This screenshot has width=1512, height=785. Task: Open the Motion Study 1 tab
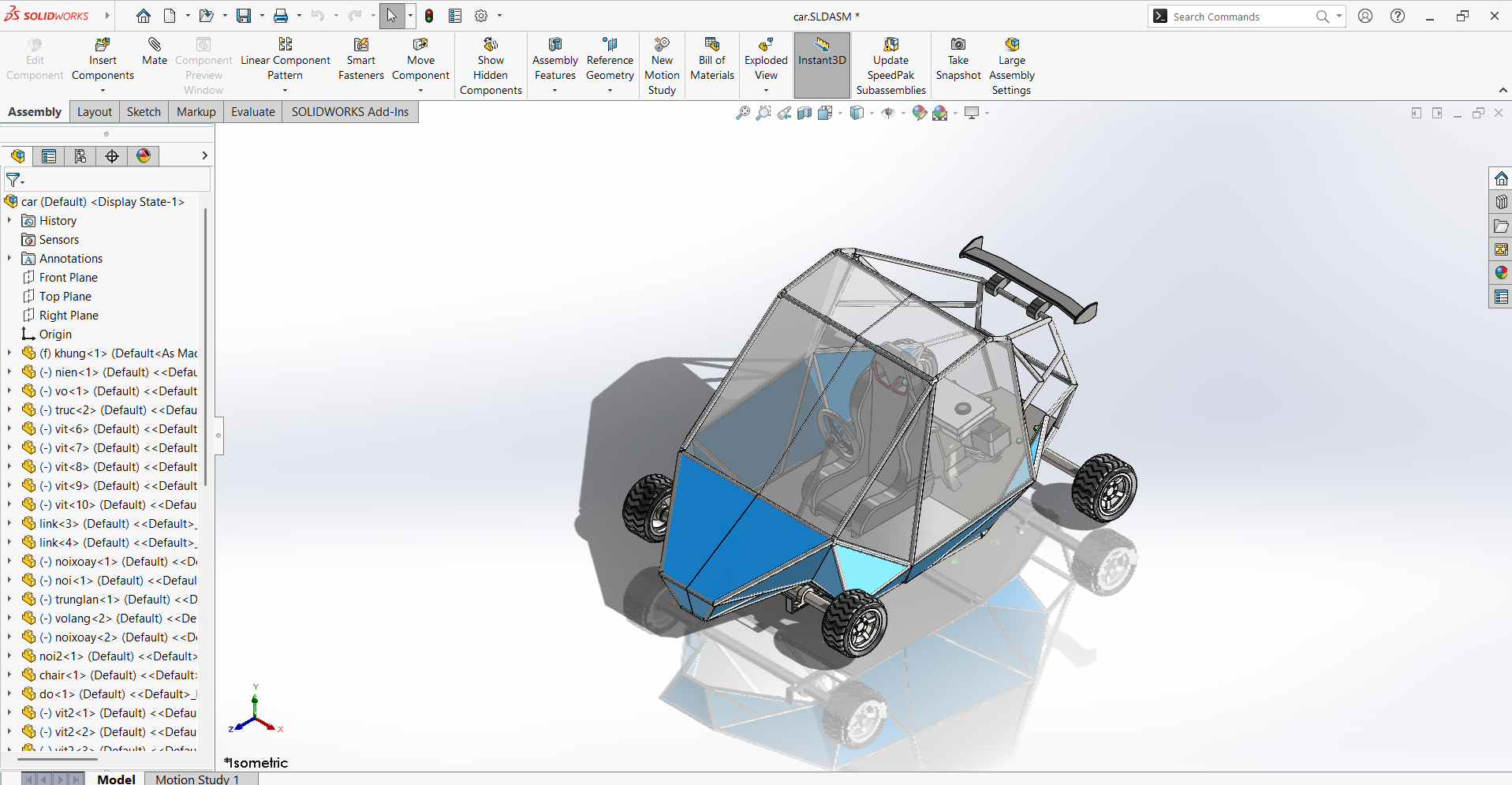[197, 779]
